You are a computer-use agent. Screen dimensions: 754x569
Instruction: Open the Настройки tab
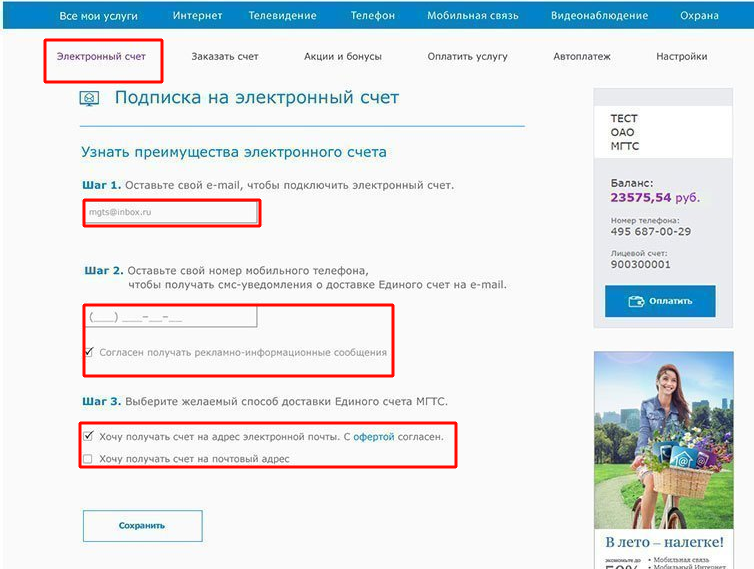[681, 56]
